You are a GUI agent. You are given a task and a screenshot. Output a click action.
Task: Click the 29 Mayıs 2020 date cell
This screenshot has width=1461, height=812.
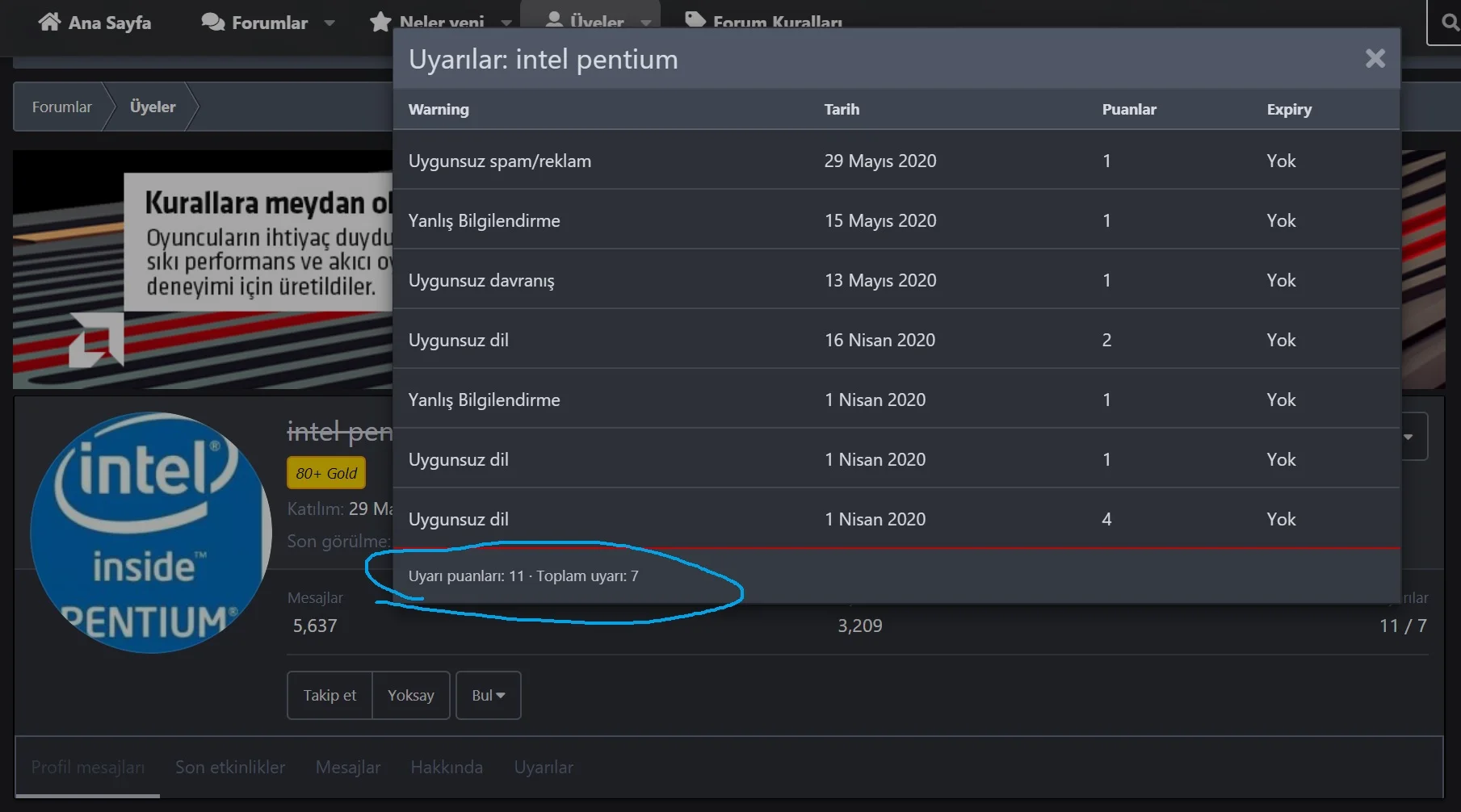pyautogui.click(x=880, y=161)
